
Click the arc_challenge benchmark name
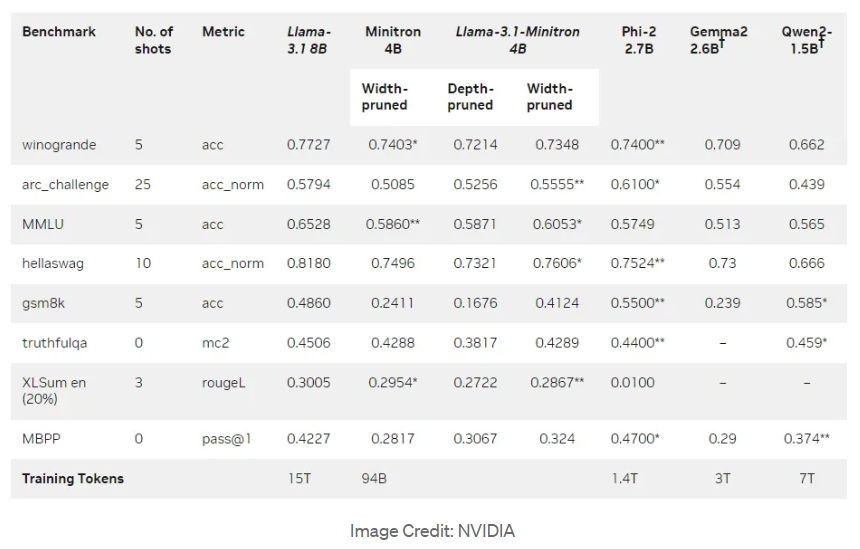click(x=65, y=185)
